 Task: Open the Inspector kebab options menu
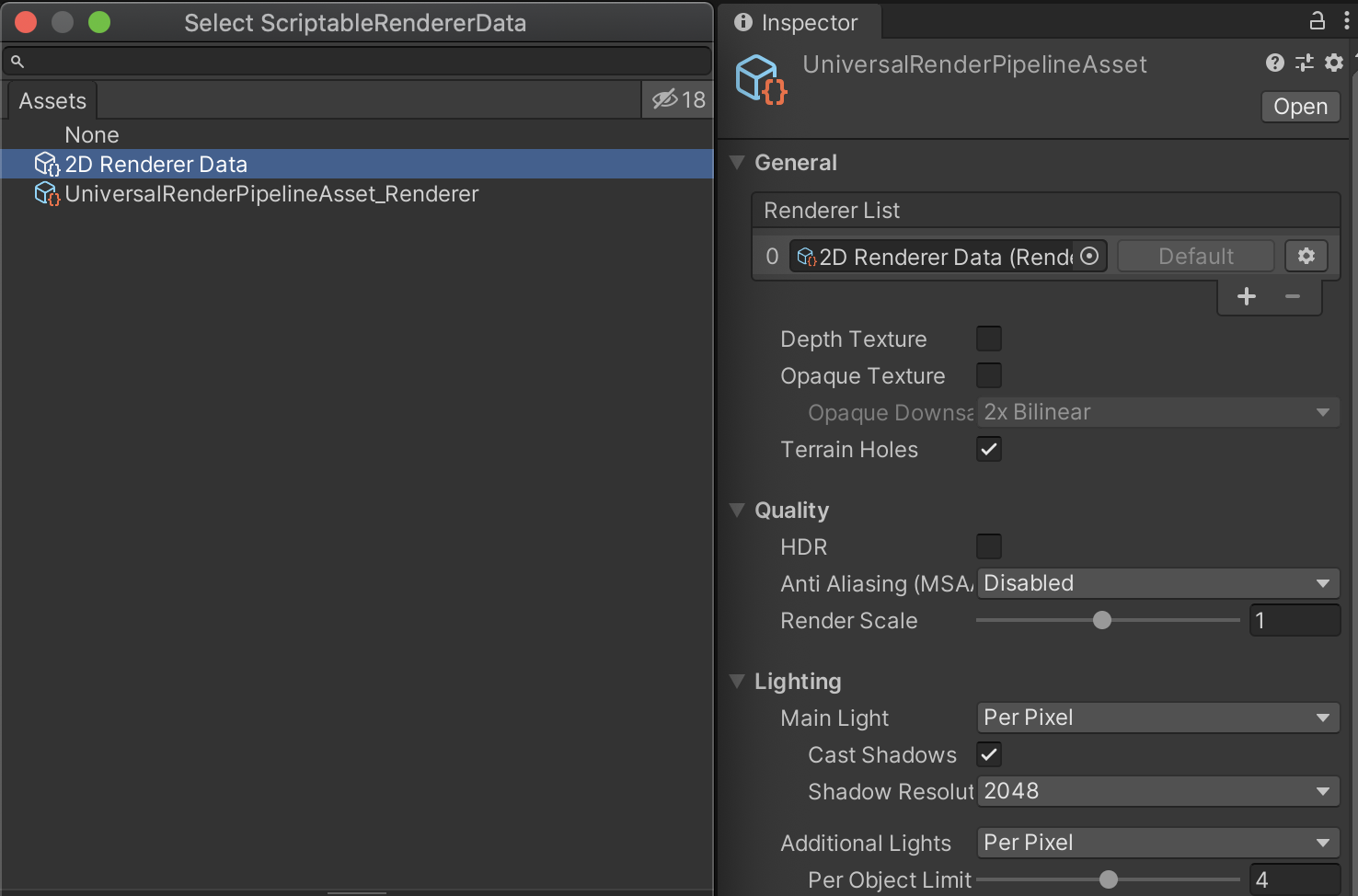1346,21
